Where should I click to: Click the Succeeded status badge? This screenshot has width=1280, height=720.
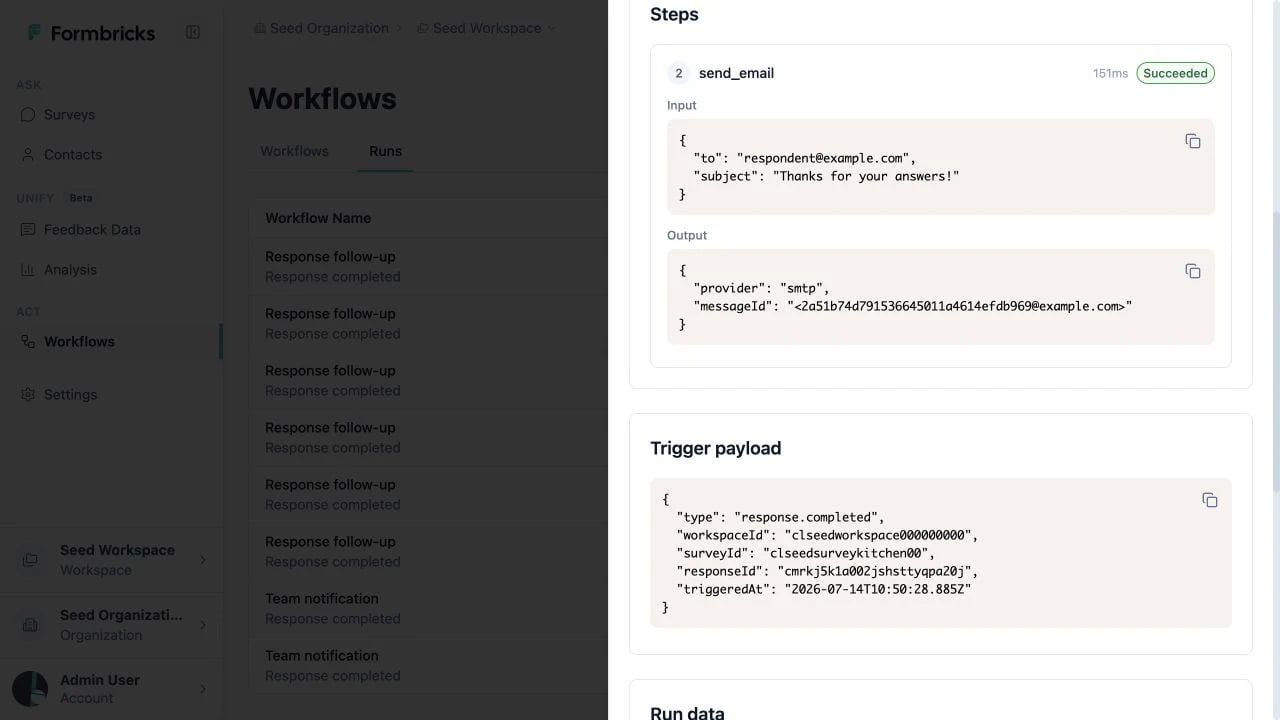coord(1175,73)
